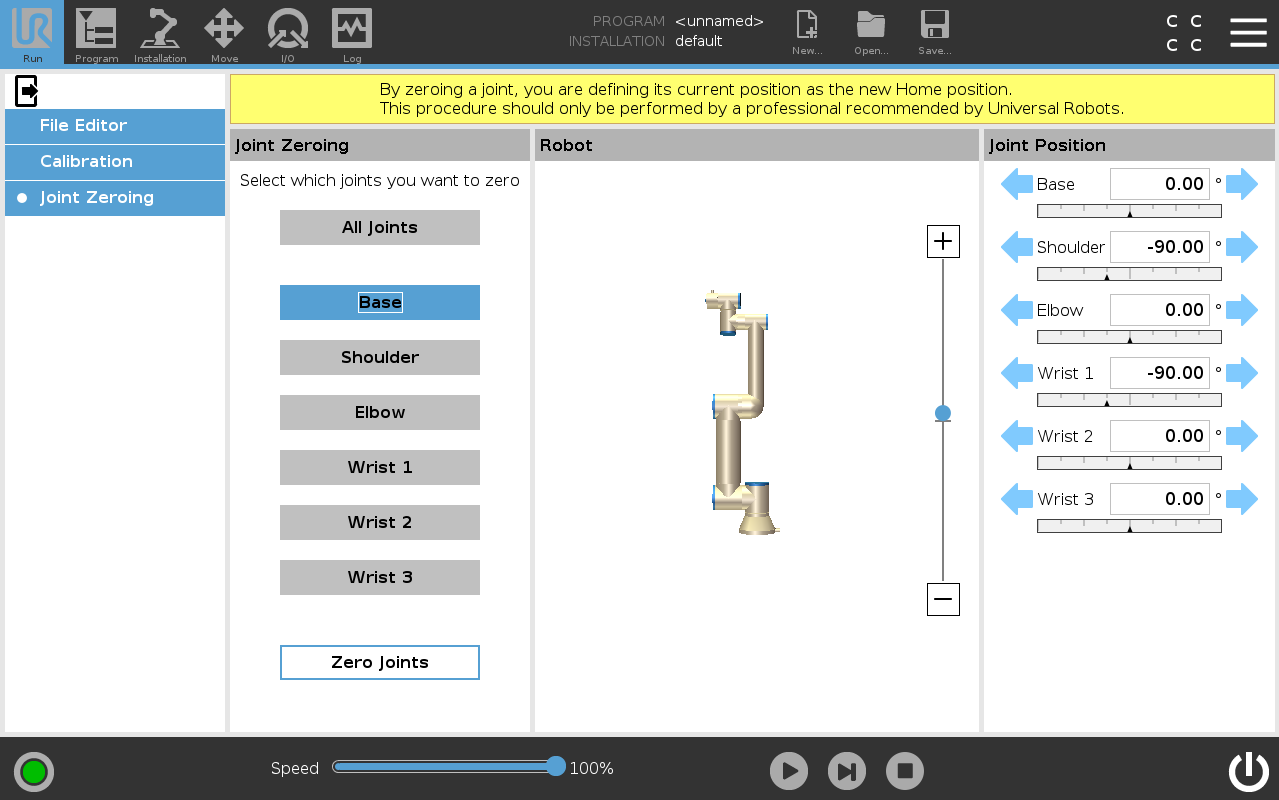The height and width of the screenshot is (800, 1279).
Task: Select Calibration in the sidebar
Action: click(x=86, y=162)
